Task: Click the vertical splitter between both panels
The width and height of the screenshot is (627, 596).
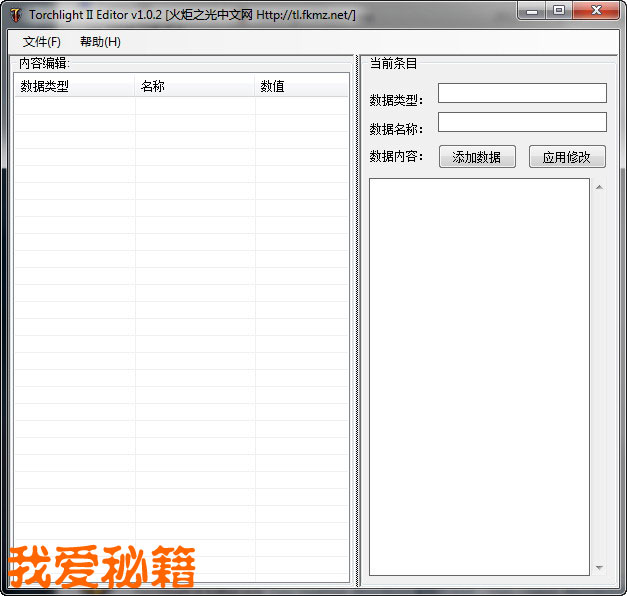Action: [356, 320]
